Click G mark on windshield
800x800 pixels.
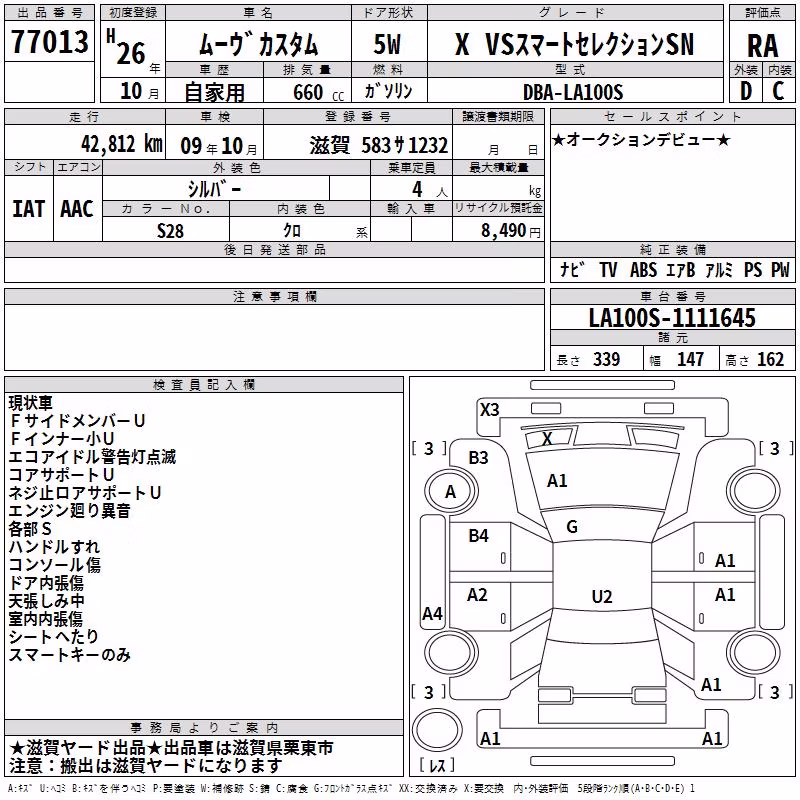point(572,527)
